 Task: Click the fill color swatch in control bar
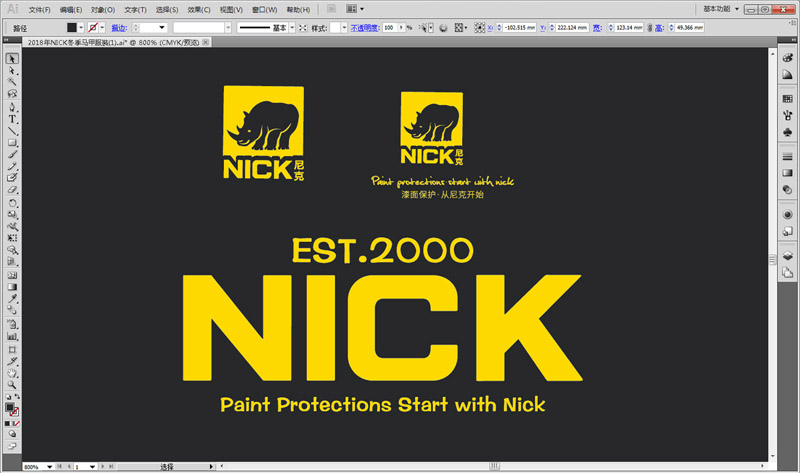coord(72,28)
